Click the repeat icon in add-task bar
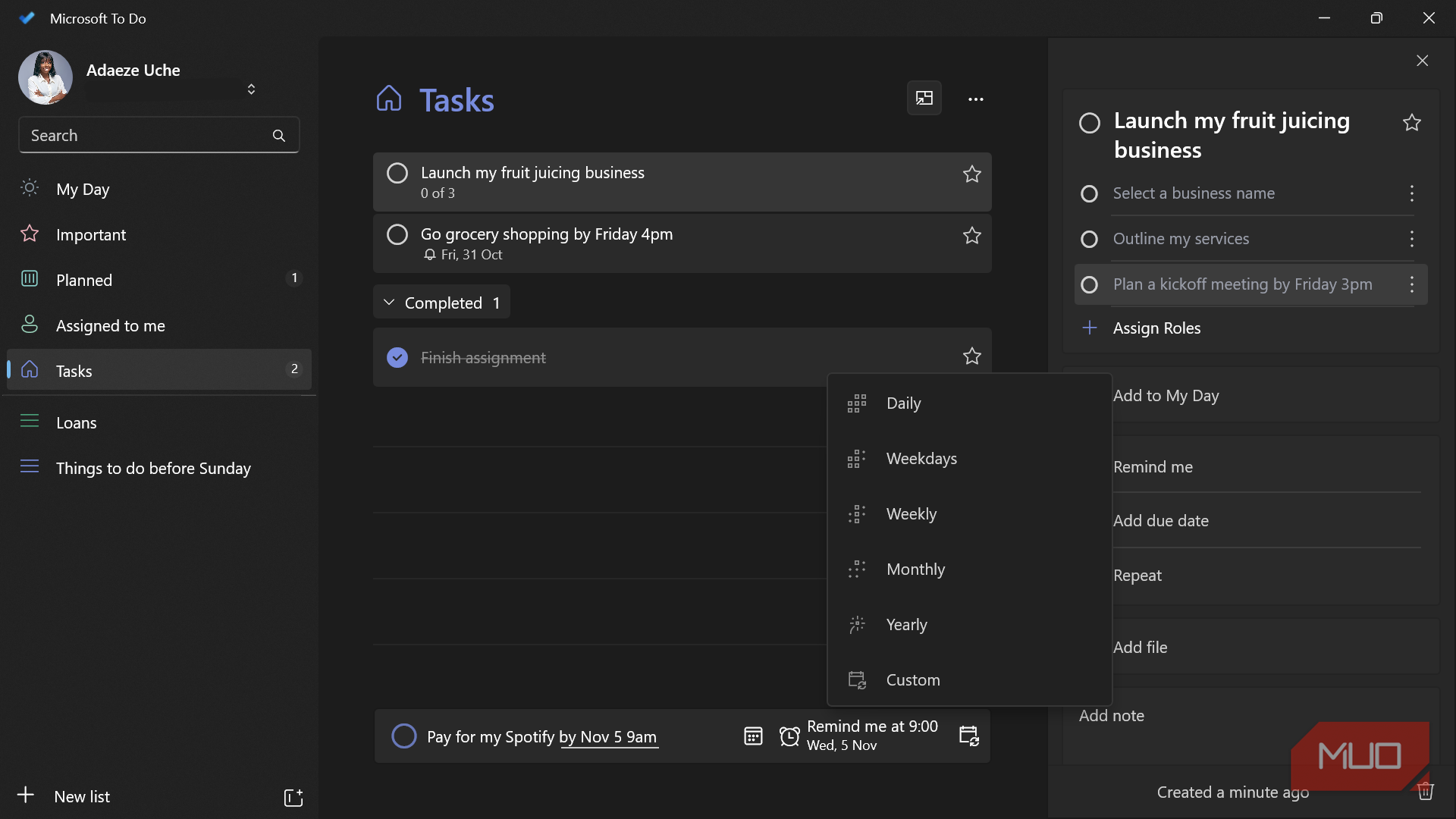The width and height of the screenshot is (1456, 819). coord(969,736)
